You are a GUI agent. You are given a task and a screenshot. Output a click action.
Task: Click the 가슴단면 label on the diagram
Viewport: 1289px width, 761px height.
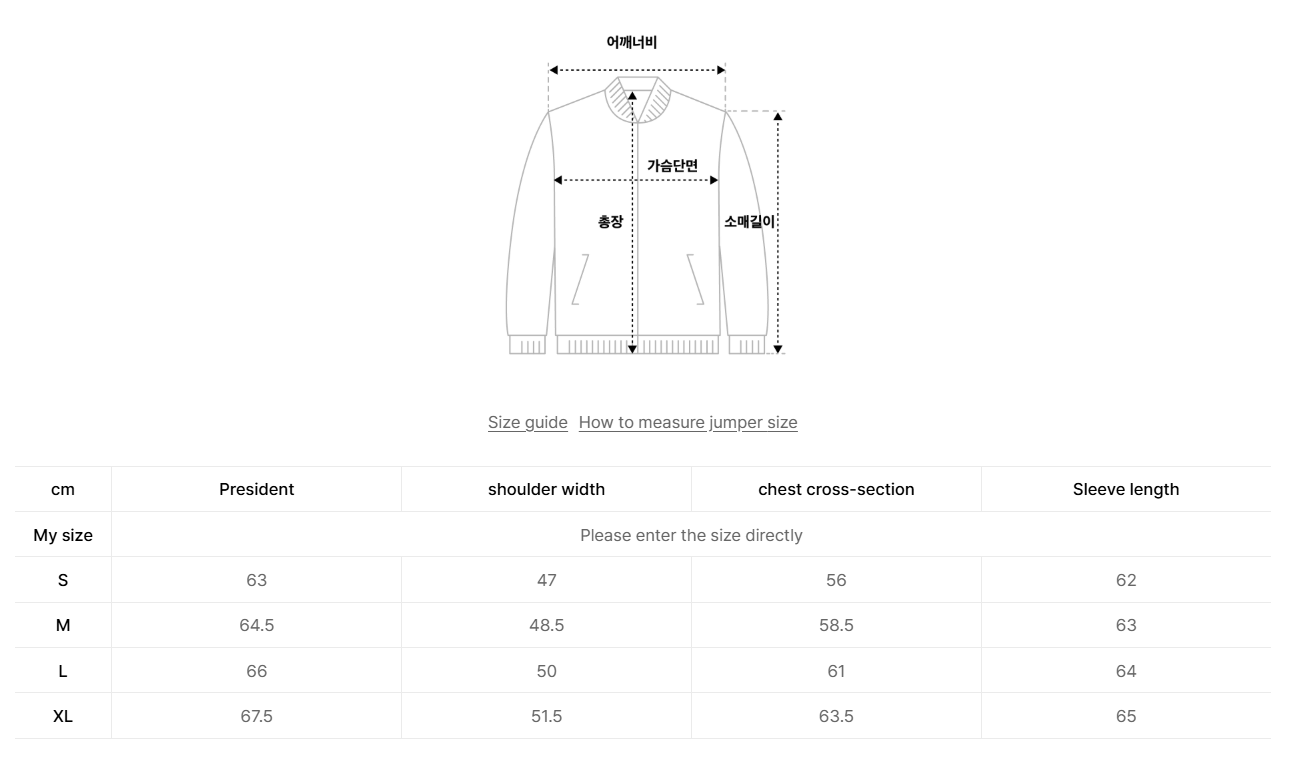672,165
